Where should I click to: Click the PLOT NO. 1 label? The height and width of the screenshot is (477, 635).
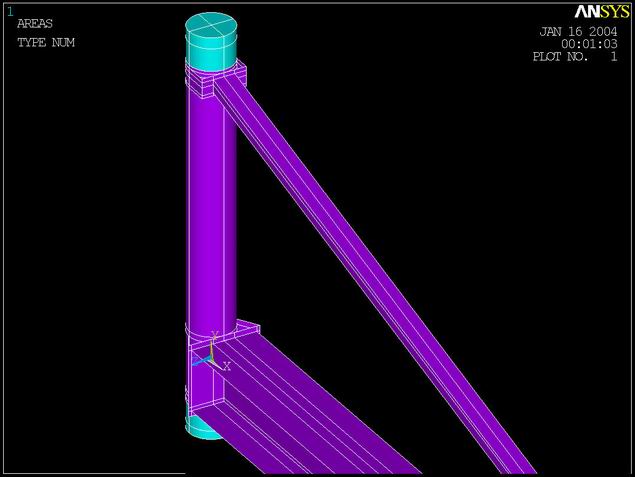pos(575,56)
